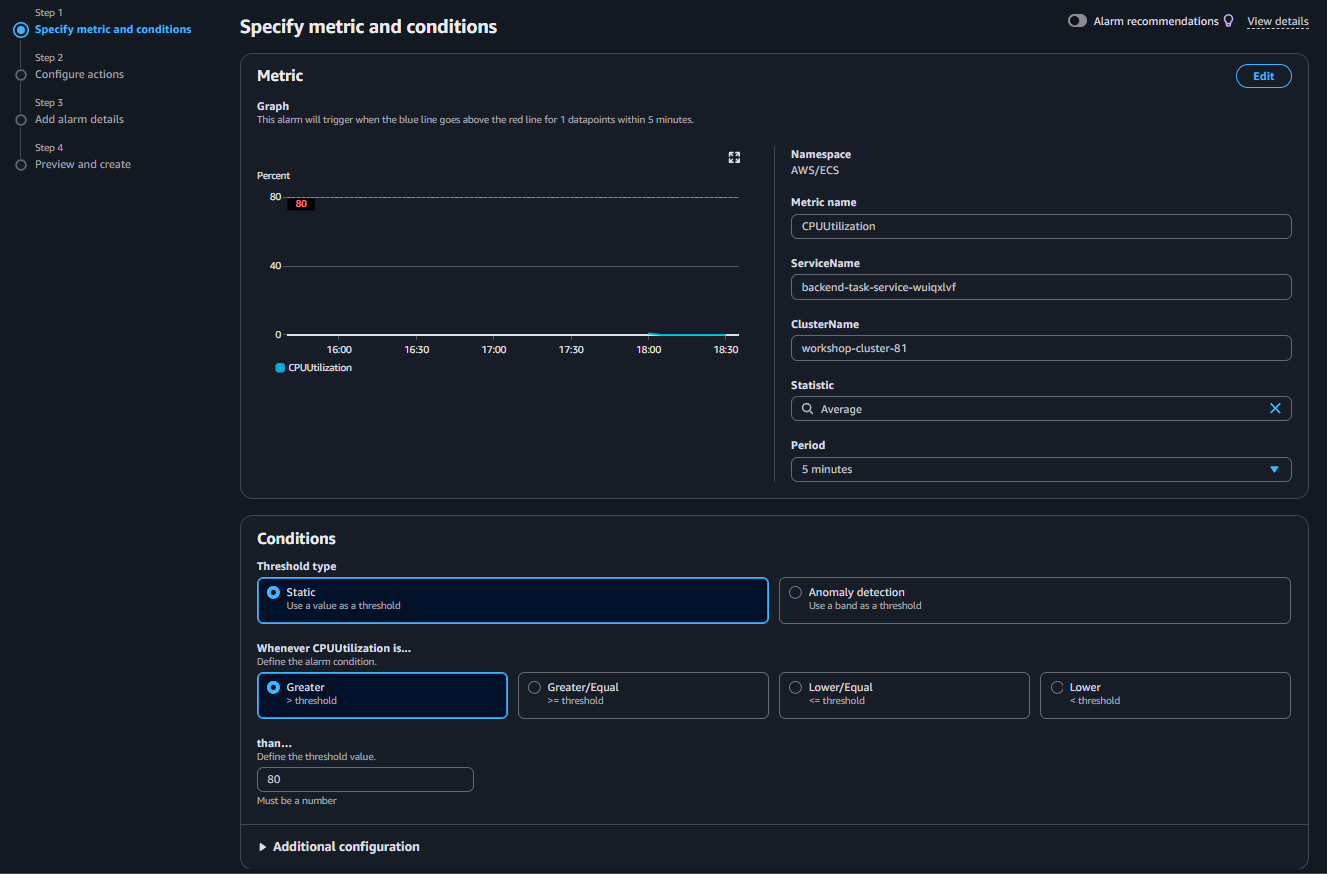Click the fullscreen expand icon above the graph
The image size is (1327, 874).
coord(734,157)
